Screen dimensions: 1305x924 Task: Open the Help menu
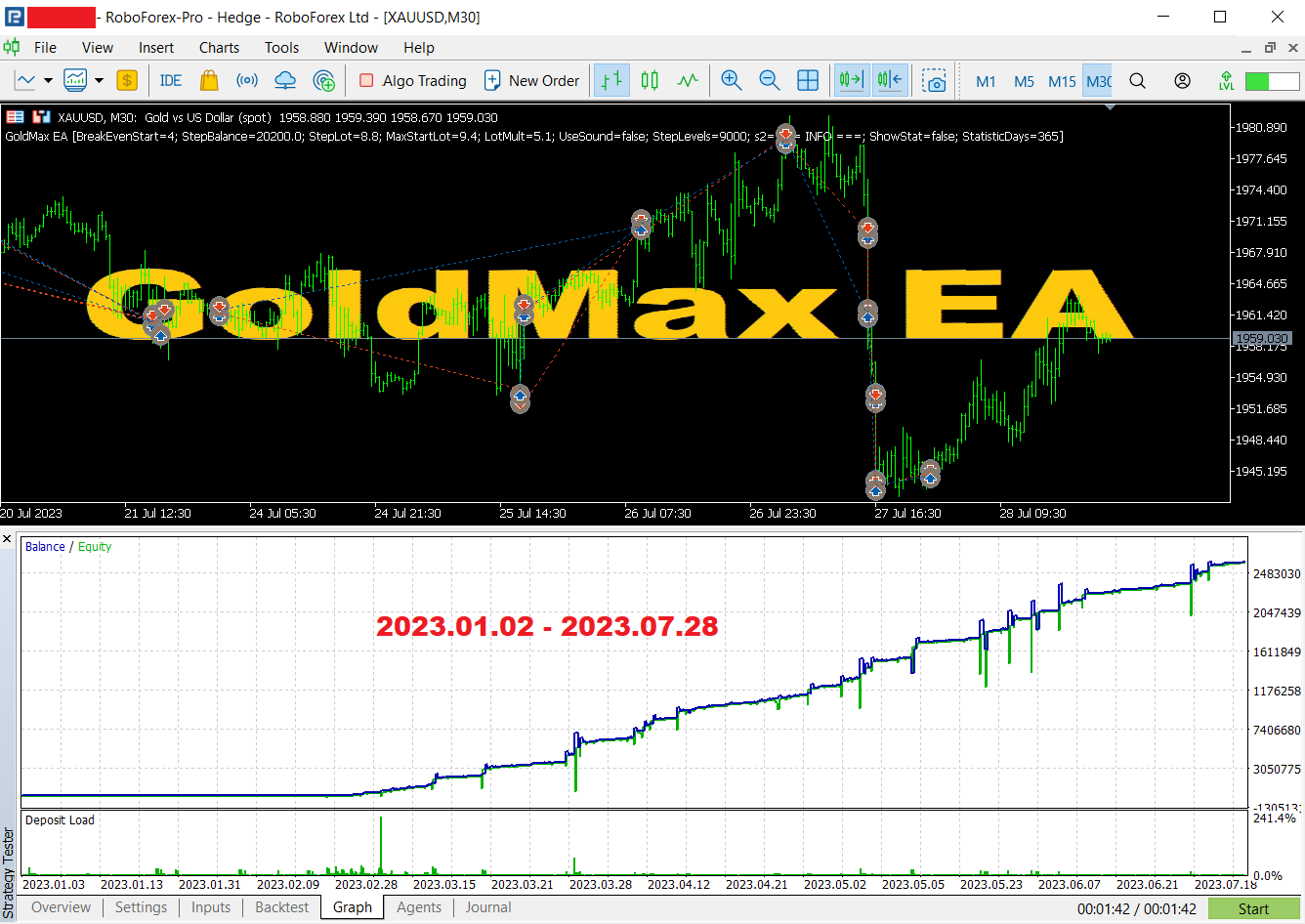[419, 47]
